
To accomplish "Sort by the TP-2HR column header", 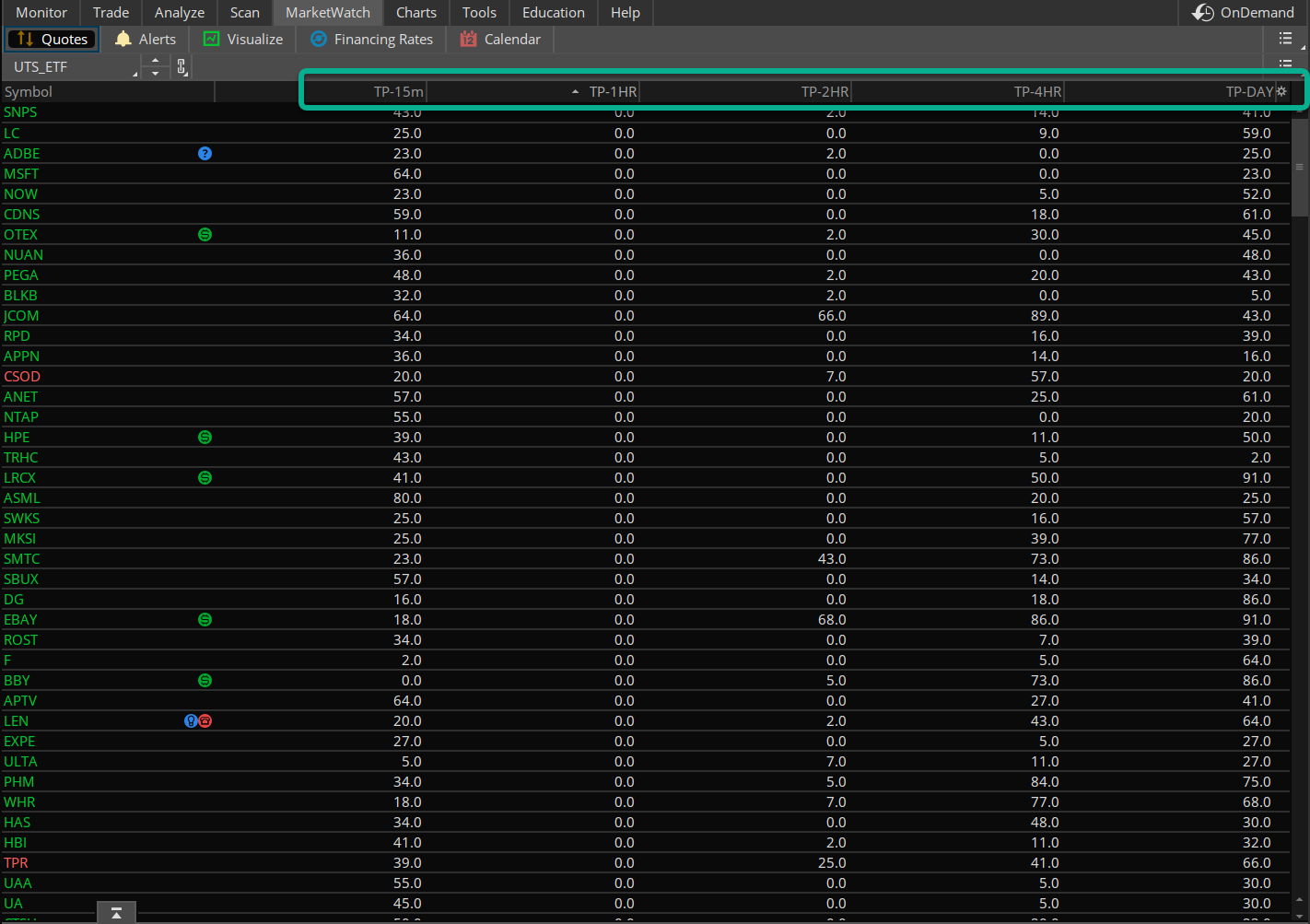I will point(745,92).
